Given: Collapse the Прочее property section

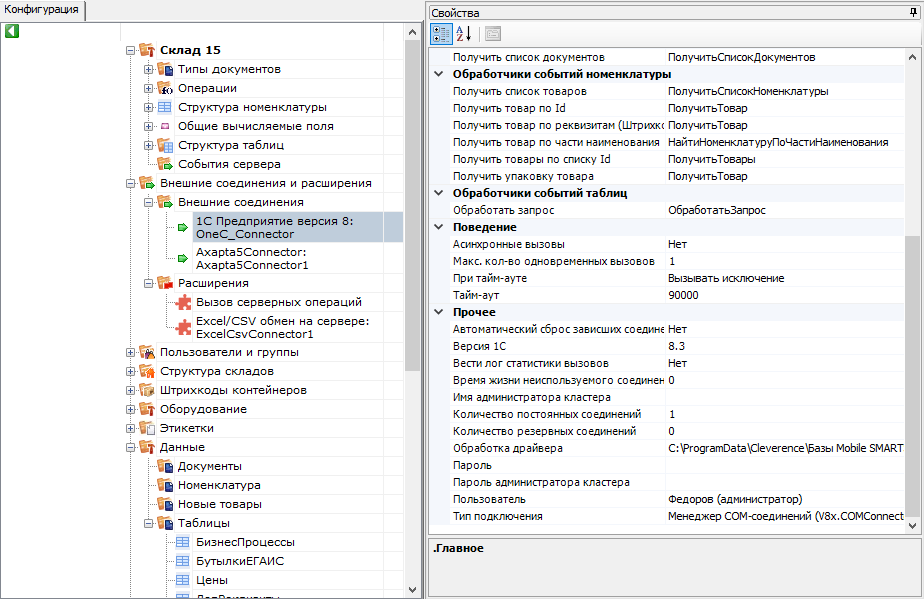Looking at the screenshot, I should click(438, 312).
